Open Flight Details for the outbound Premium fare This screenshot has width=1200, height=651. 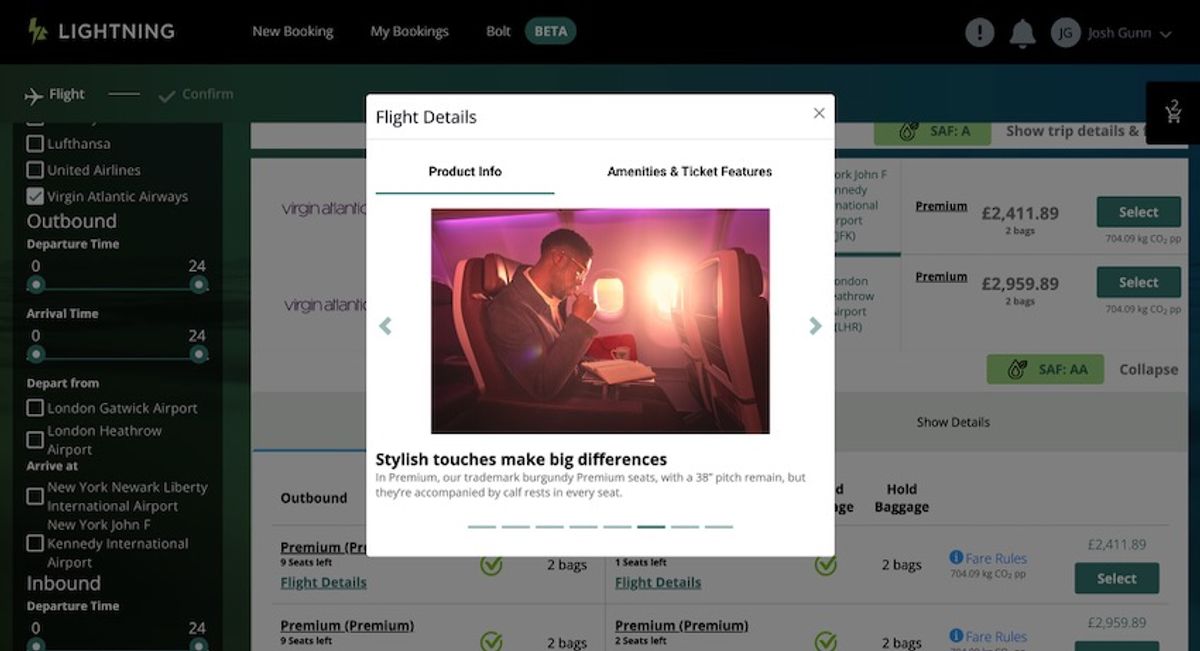click(322, 582)
